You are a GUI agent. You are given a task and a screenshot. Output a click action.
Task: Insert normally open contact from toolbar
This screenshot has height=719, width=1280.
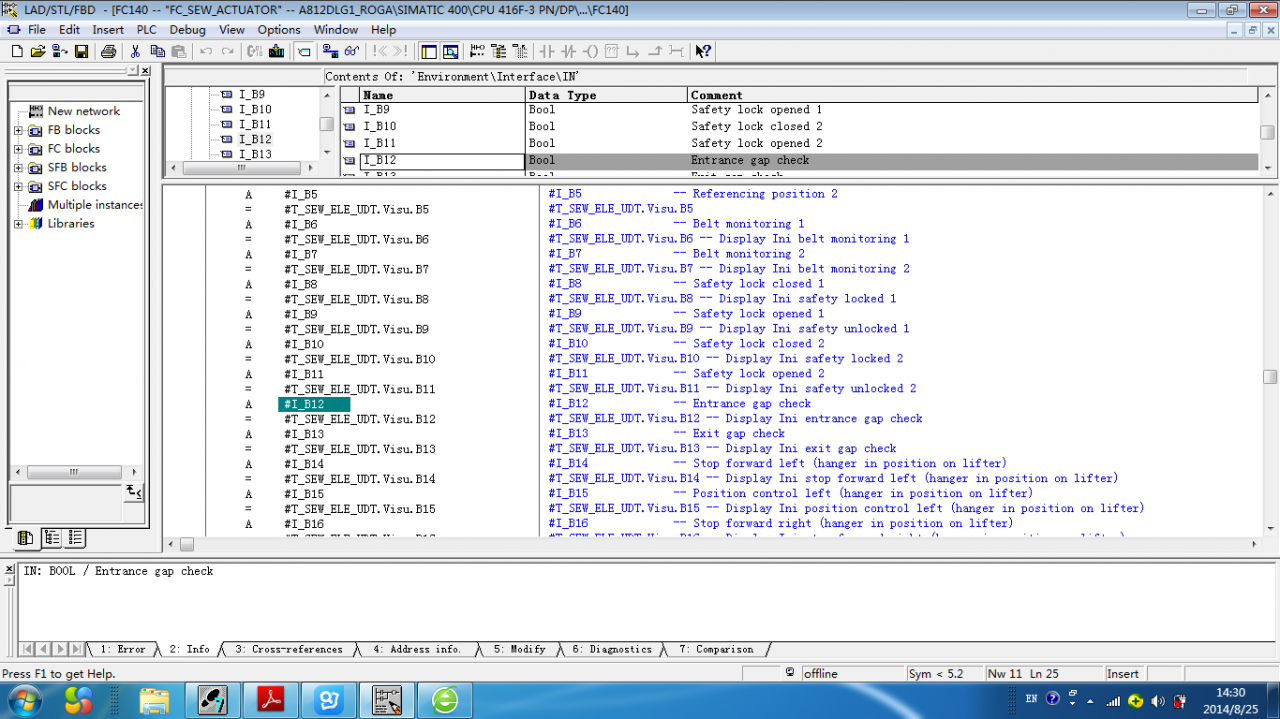(x=547, y=51)
